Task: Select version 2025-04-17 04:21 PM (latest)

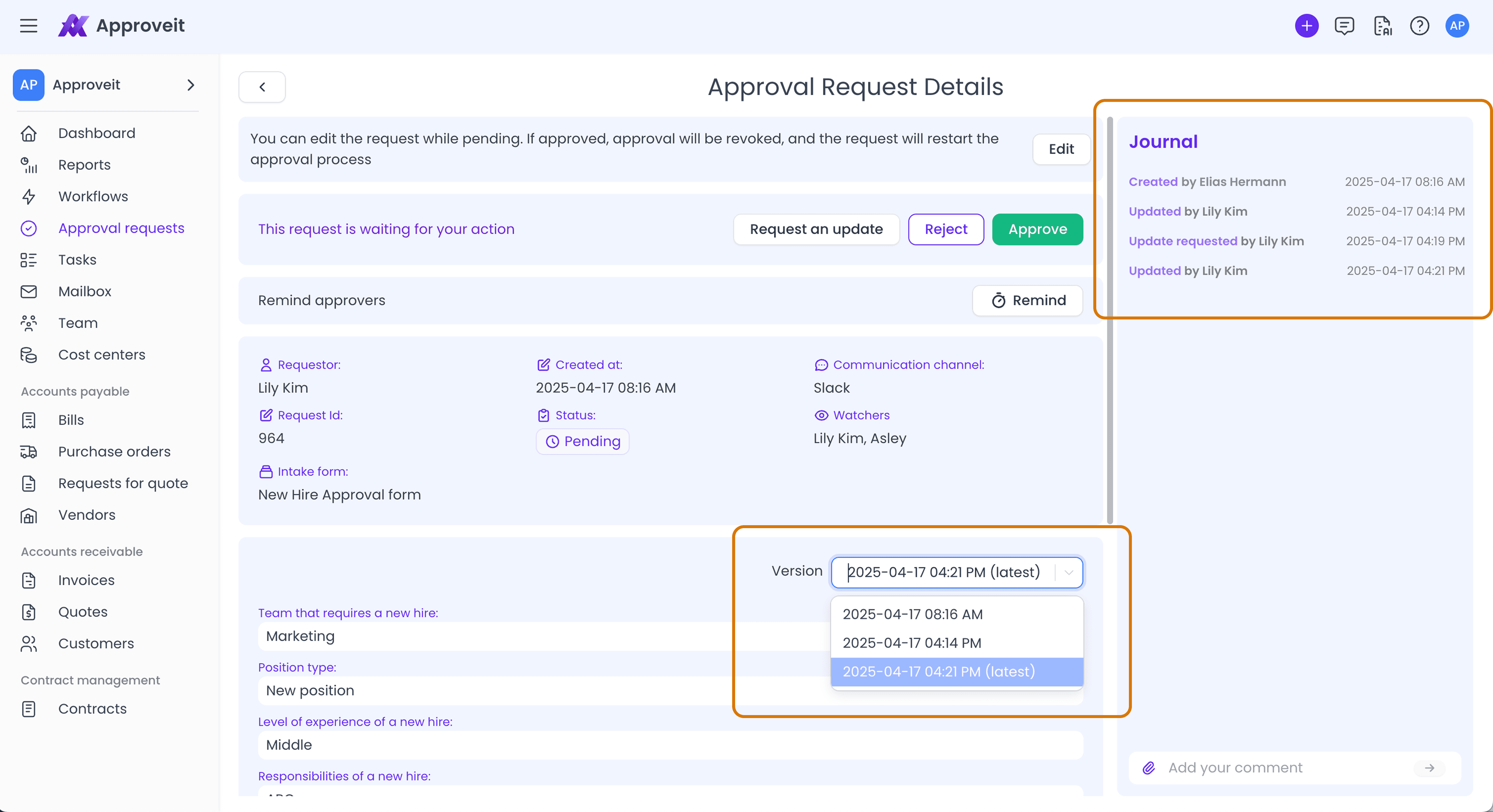Action: click(x=956, y=672)
